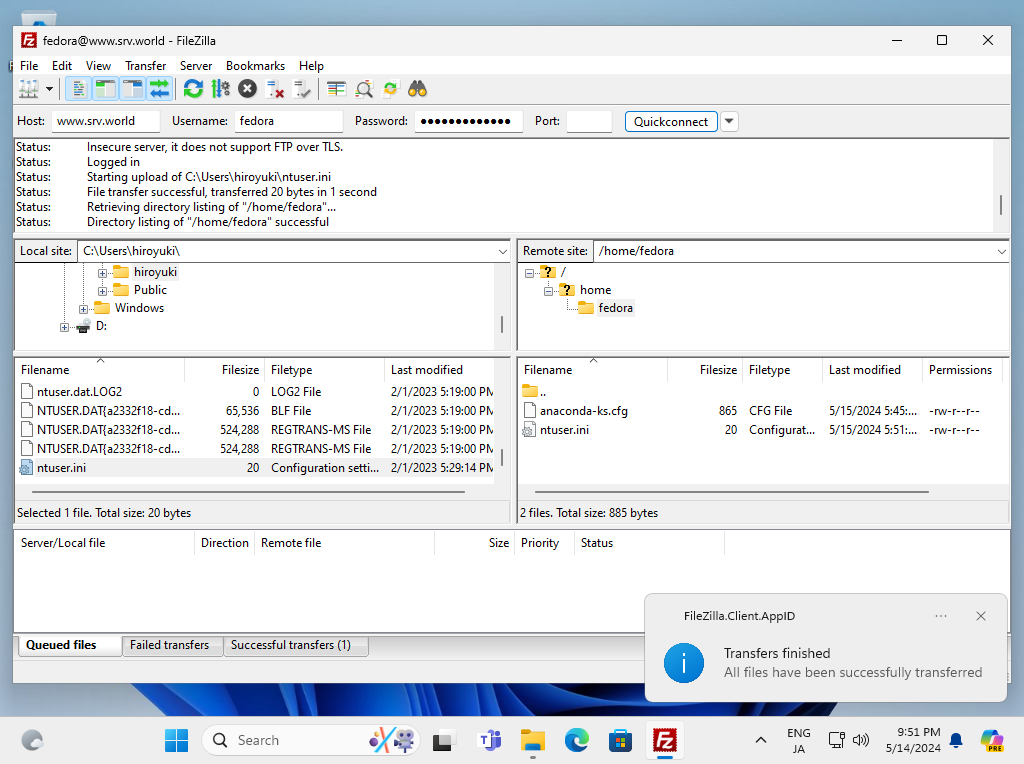The height and width of the screenshot is (764, 1024).
Task: Select the fedora folder in remote tree
Action: click(615, 308)
